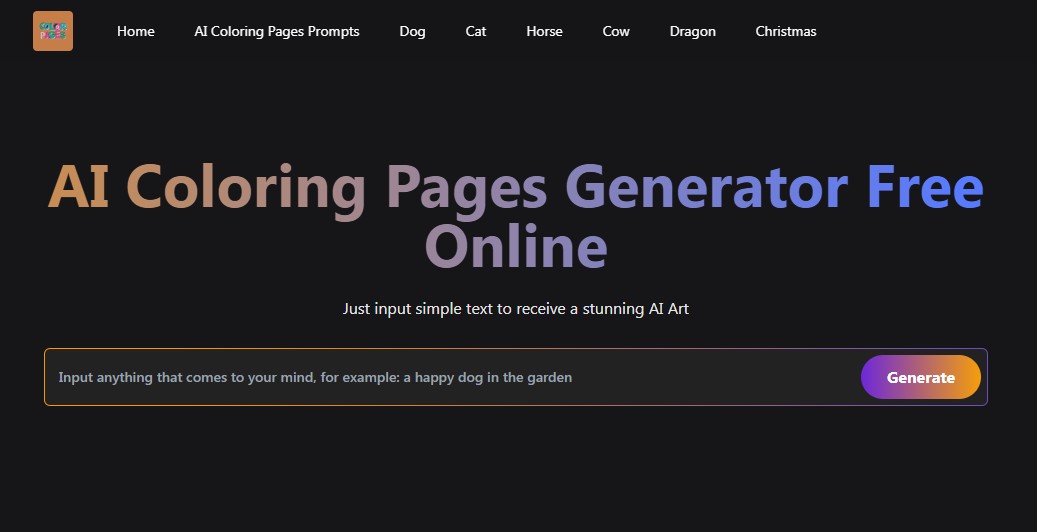Click 'Online' on the heading's second line
1037x532 pixels.
tap(516, 246)
